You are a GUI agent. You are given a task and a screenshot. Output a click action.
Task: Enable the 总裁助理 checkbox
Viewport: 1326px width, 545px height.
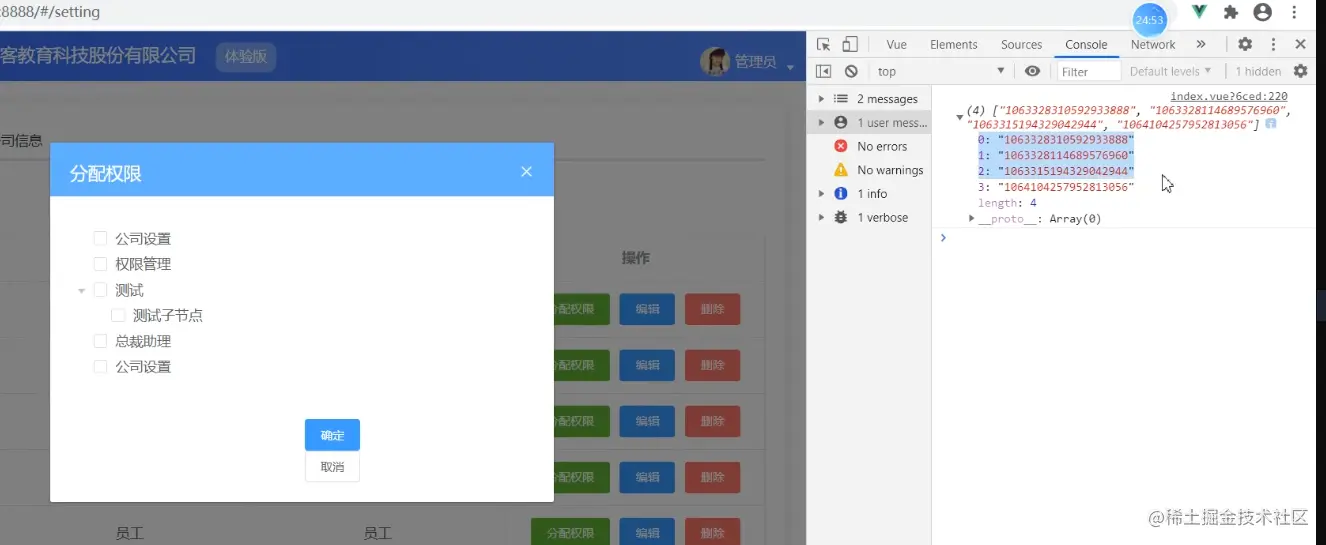100,341
